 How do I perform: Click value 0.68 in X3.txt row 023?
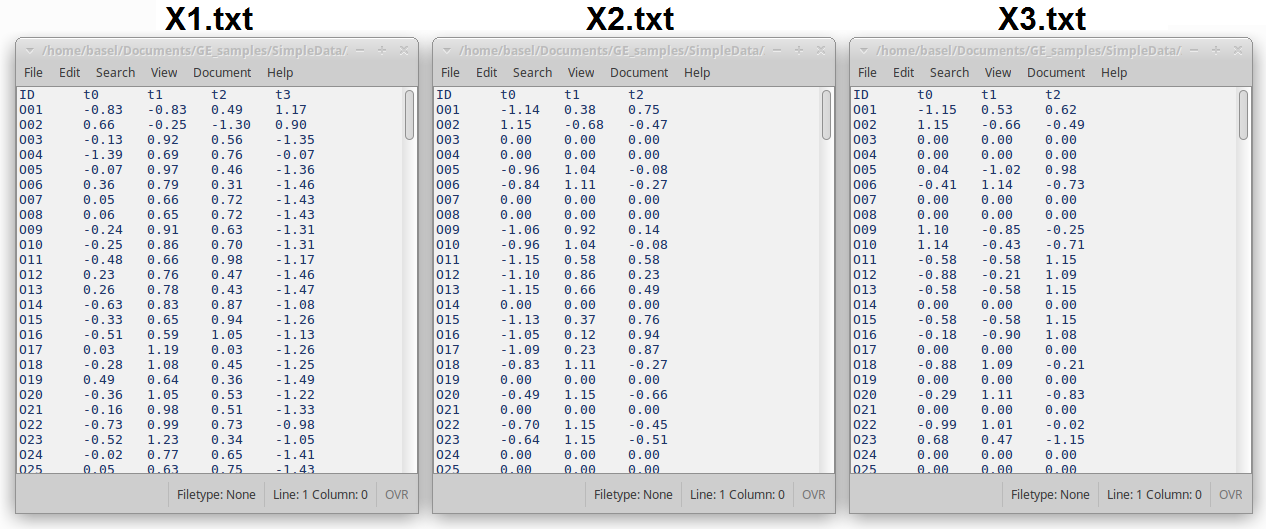[x=933, y=440]
